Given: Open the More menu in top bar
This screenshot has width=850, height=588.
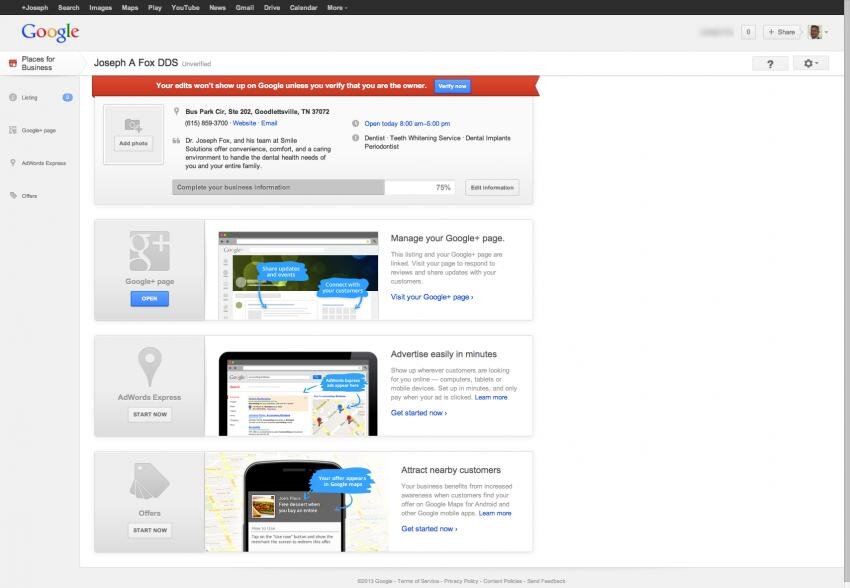Looking at the screenshot, I should [337, 8].
